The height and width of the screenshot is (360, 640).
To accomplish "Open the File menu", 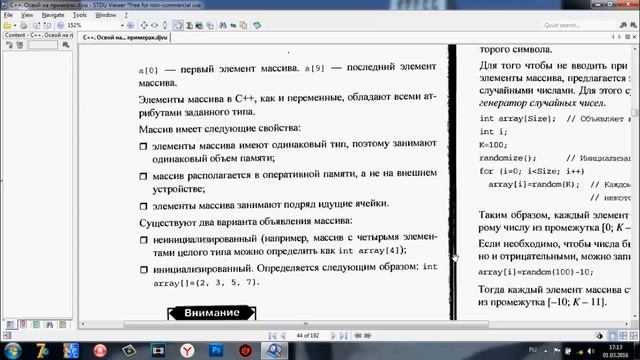I will (x=8, y=15).
